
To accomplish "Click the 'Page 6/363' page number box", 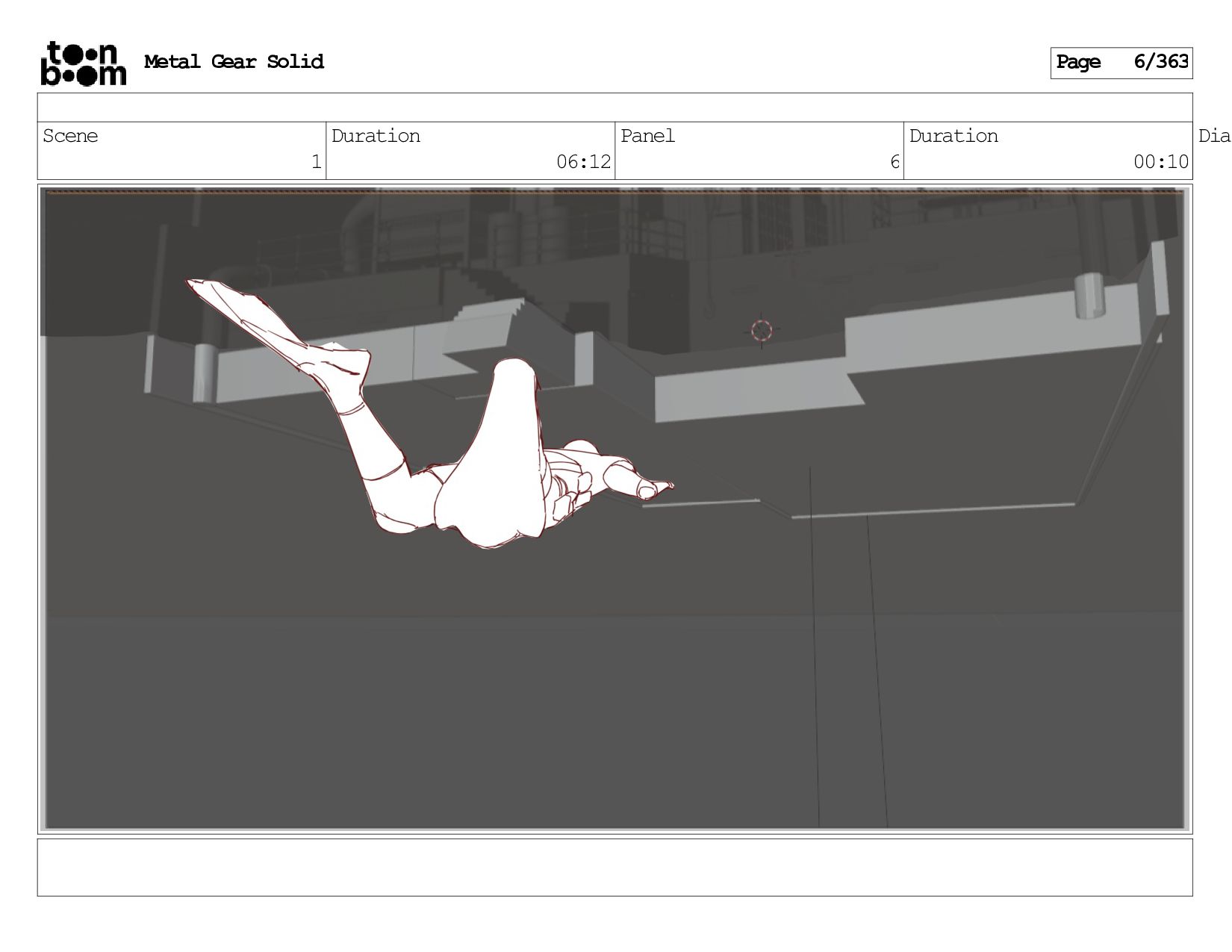I will click(x=1121, y=63).
